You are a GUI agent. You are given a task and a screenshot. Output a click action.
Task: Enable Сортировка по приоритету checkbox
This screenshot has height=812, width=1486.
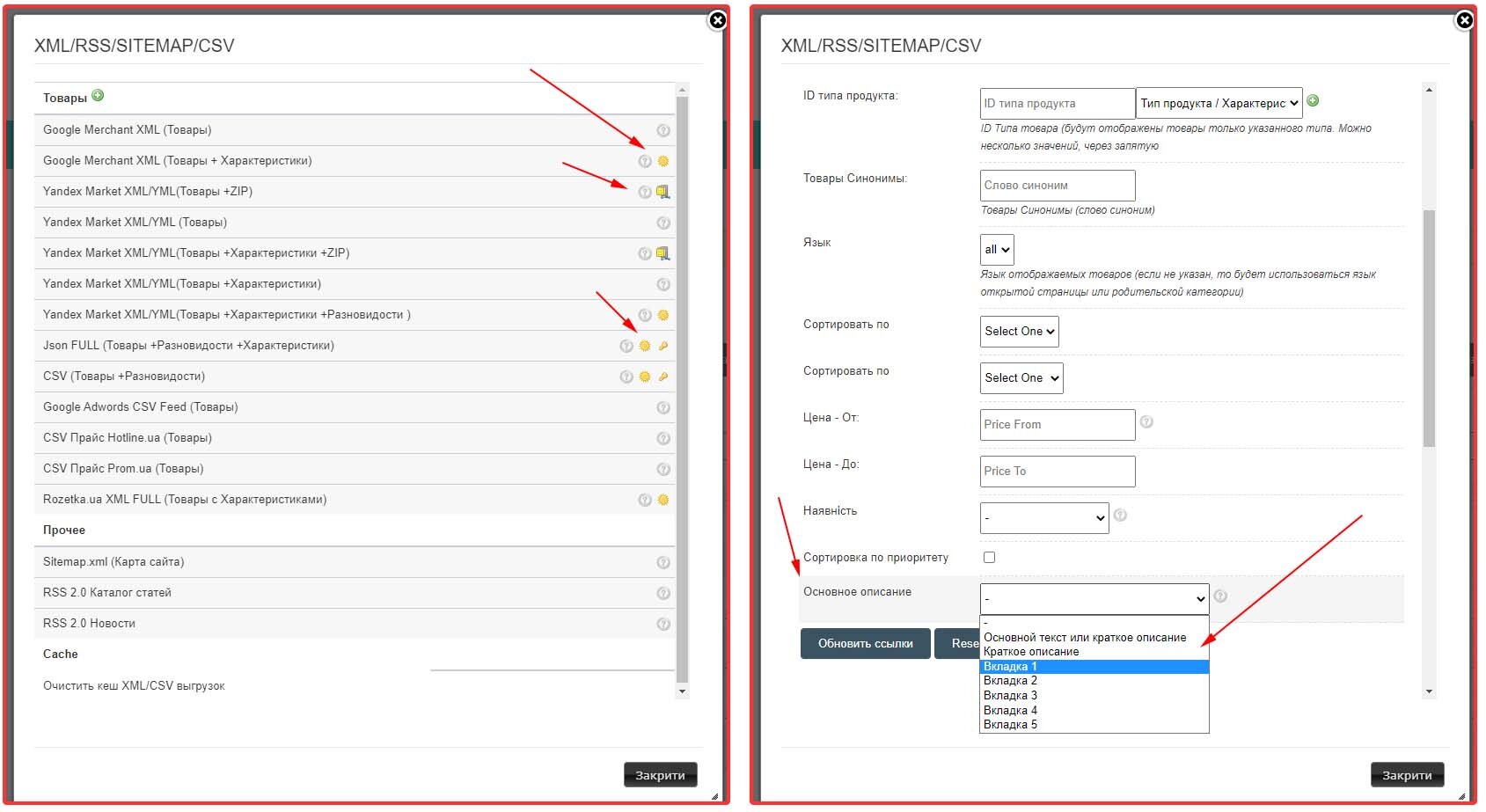990,556
